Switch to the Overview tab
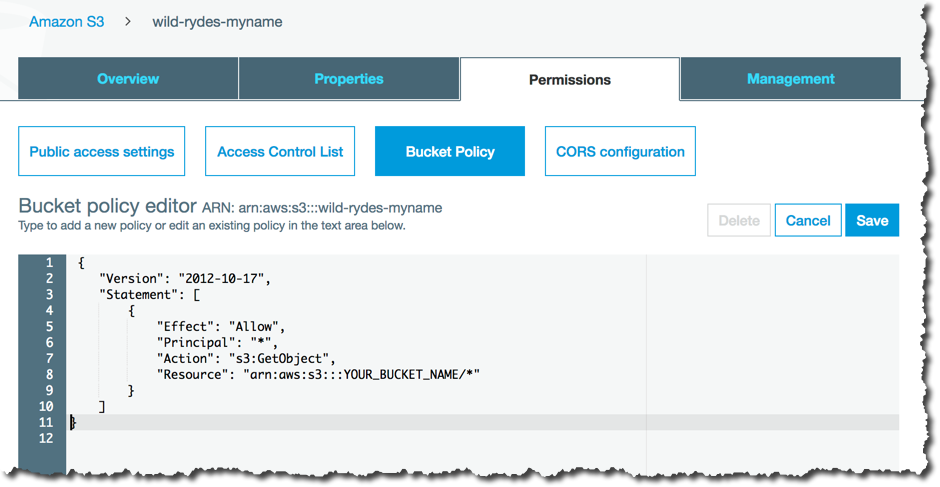 [128, 79]
